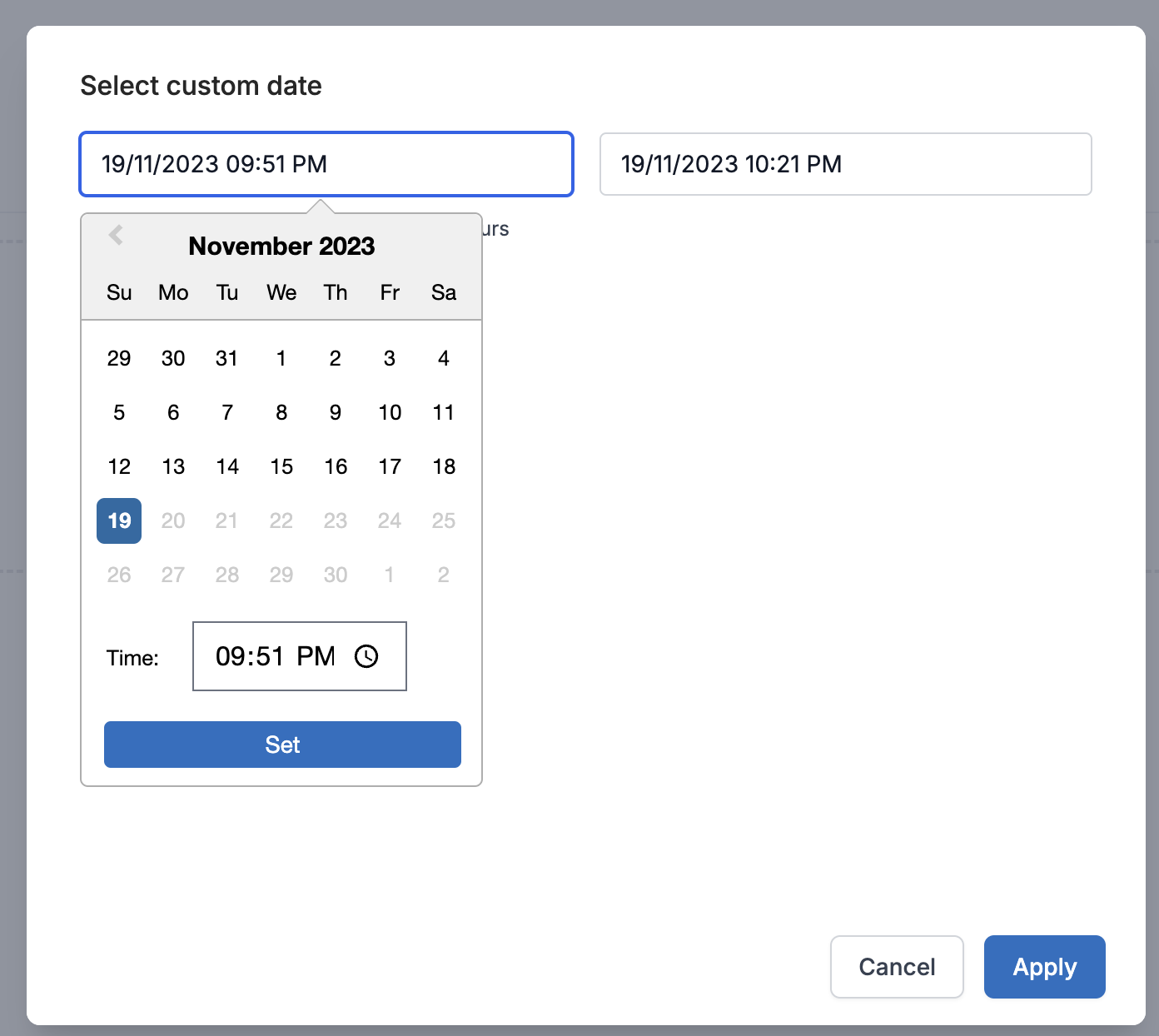Choose day 6 in calendar

[173, 412]
